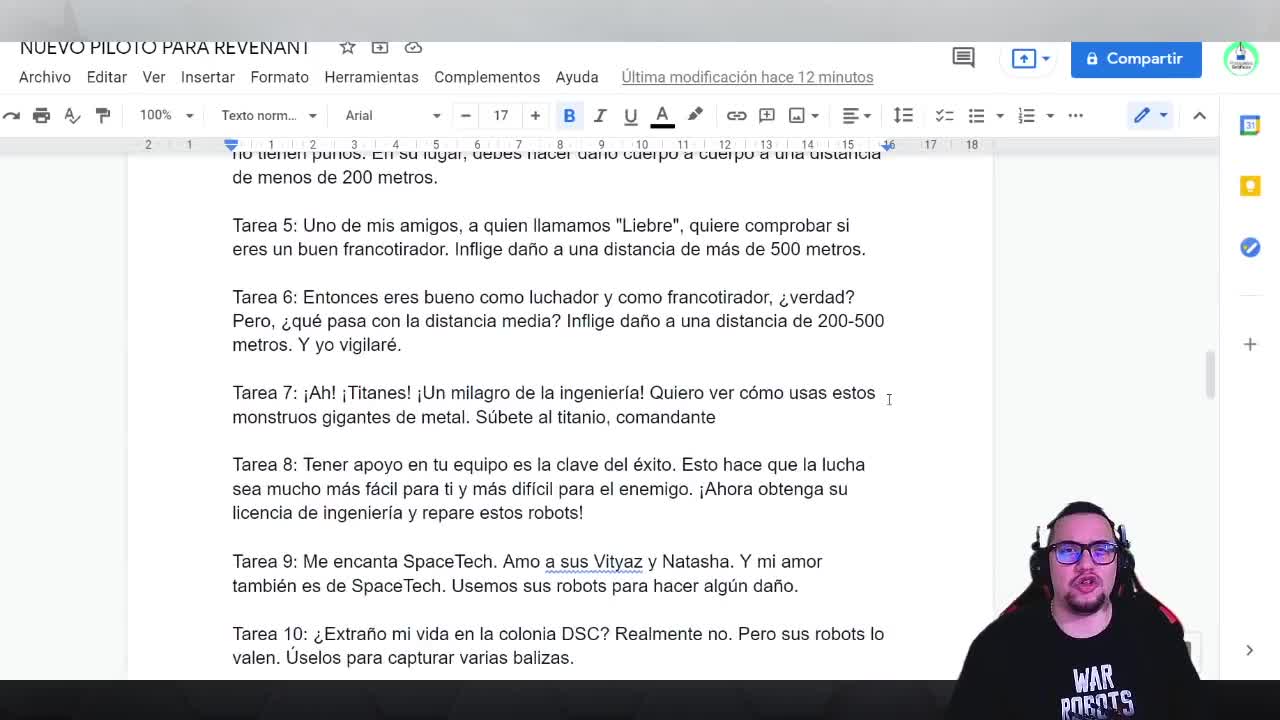Select the paint format roller icon

(103, 116)
